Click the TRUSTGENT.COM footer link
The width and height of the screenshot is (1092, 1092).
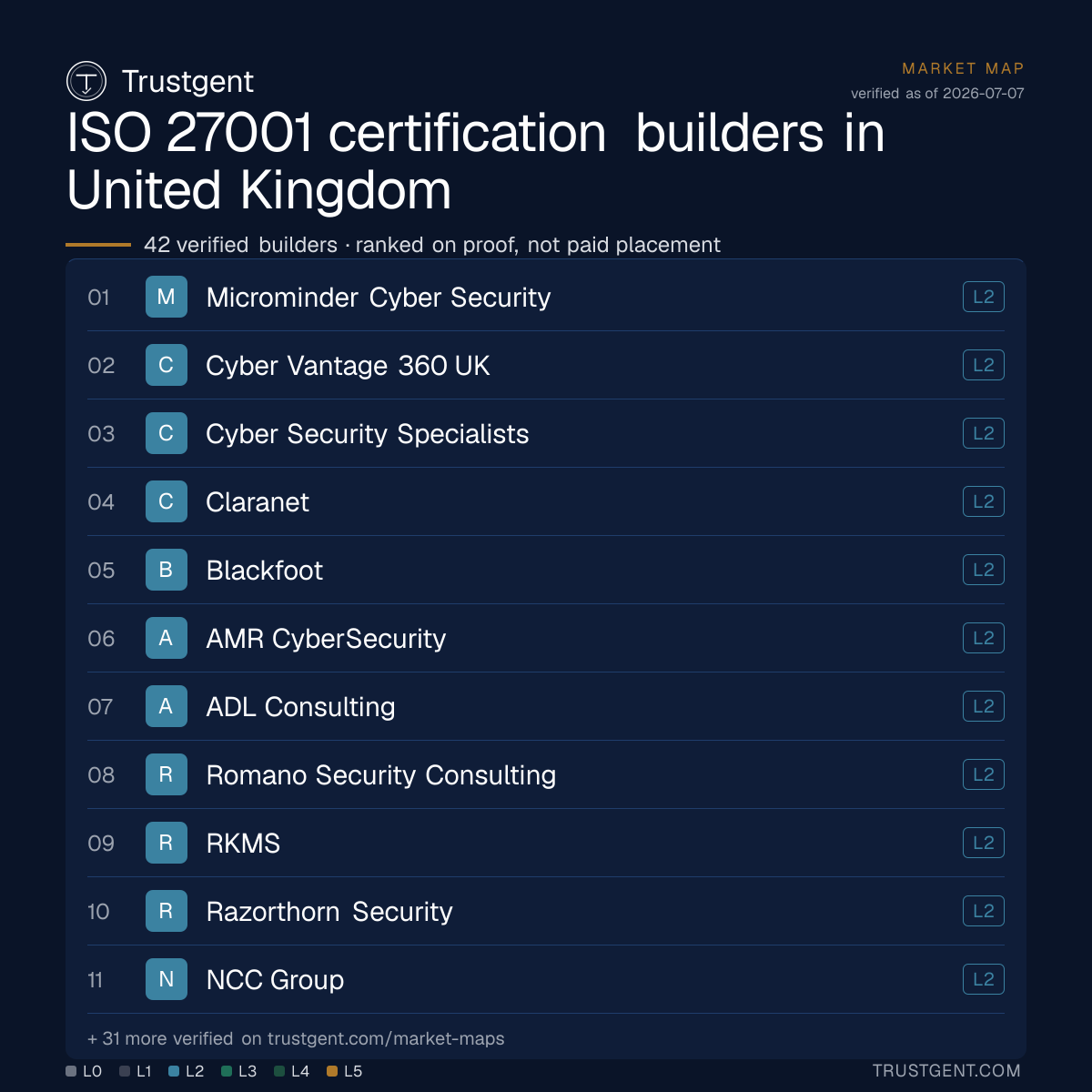[946, 1071]
